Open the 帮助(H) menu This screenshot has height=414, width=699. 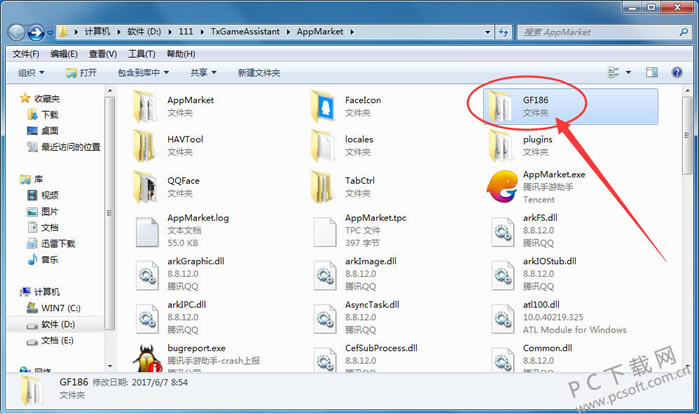pyautogui.click(x=181, y=54)
